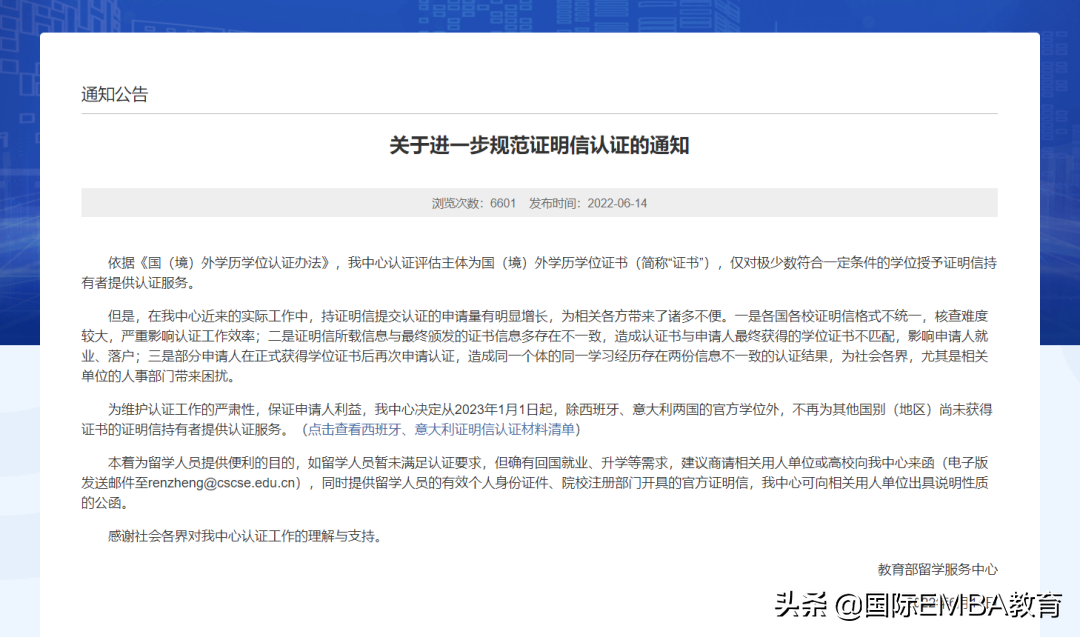Click the paragraph starting 为维护认证工作的严肃性

pos(539,419)
